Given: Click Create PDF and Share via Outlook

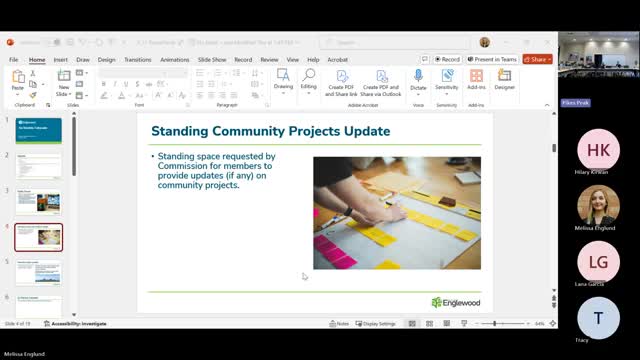Looking at the screenshot, I should tap(381, 83).
